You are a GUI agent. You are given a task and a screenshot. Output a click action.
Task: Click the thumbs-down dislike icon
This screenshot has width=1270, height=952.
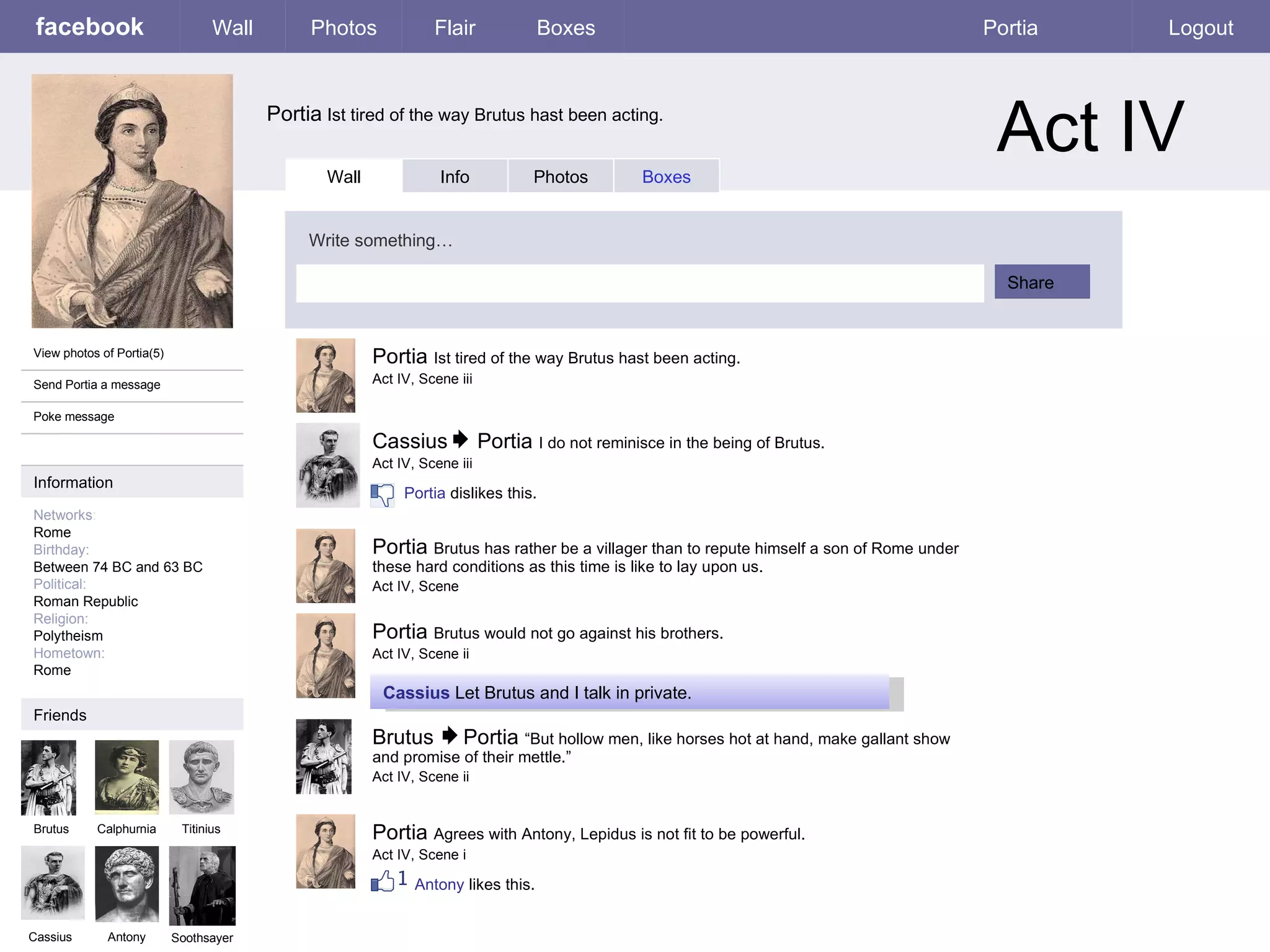tap(382, 495)
